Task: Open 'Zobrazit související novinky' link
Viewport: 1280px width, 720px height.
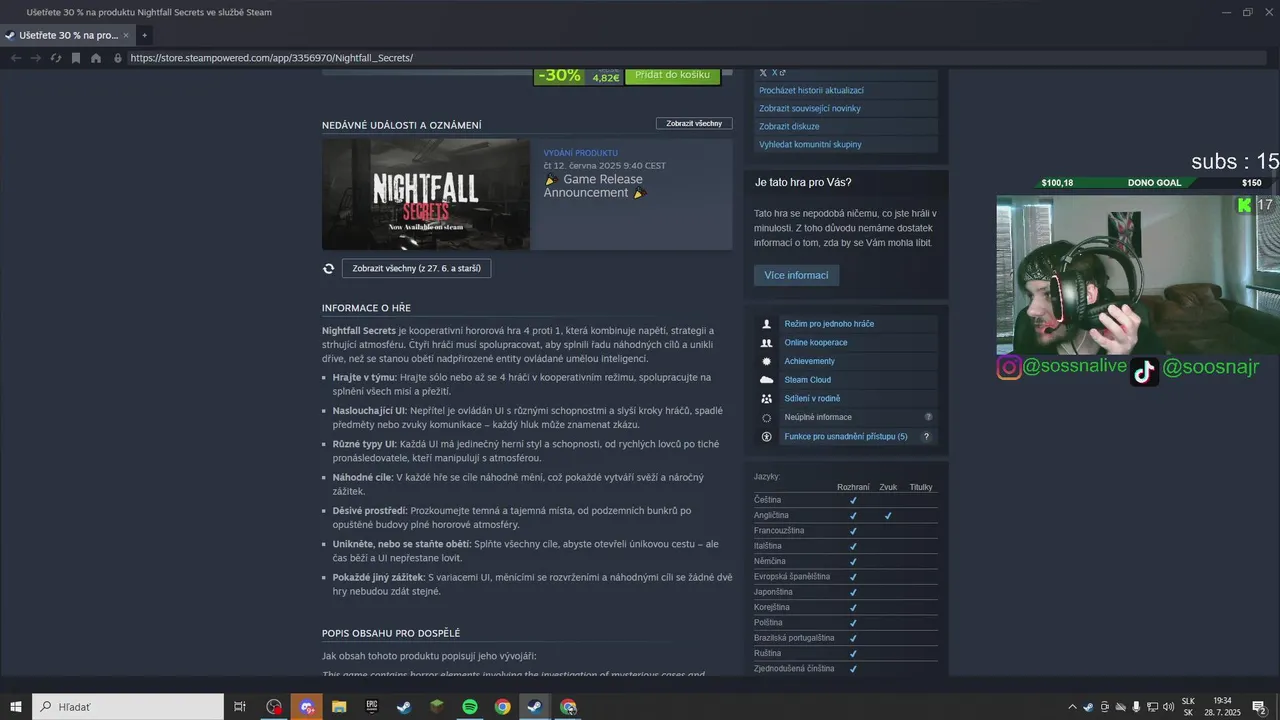Action: pyautogui.click(x=809, y=108)
